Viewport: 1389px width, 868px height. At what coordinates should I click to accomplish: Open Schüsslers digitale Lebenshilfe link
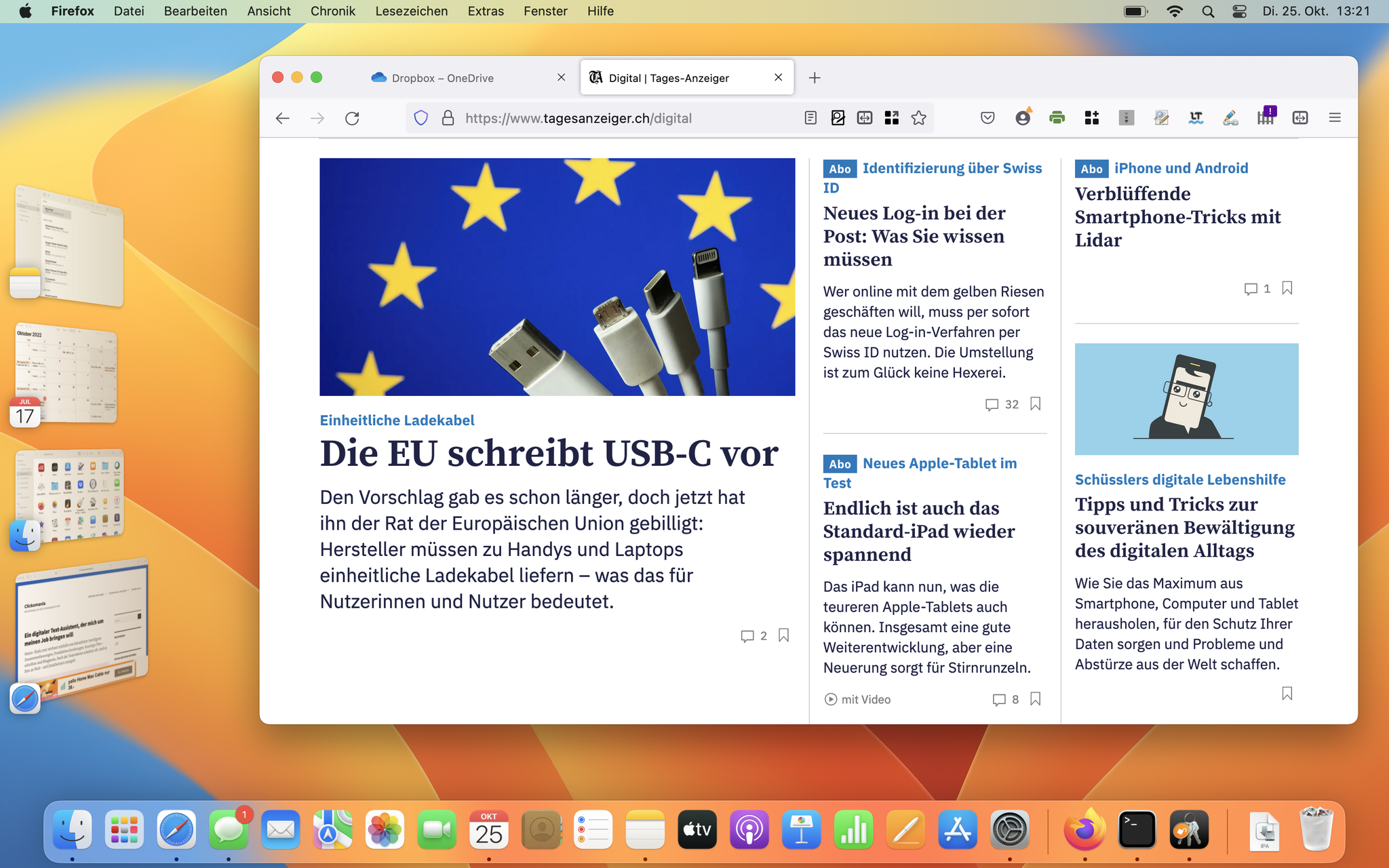[x=1180, y=479]
